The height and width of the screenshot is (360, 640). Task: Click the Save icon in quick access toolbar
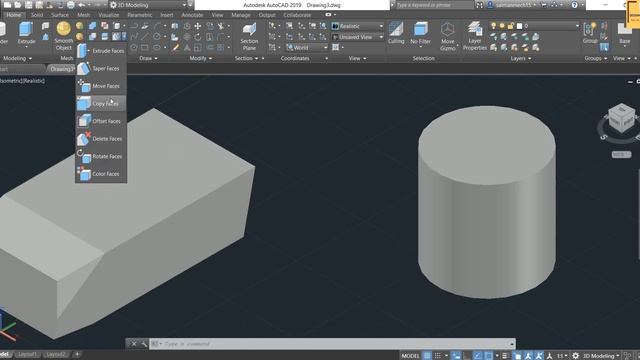click(28, 5)
